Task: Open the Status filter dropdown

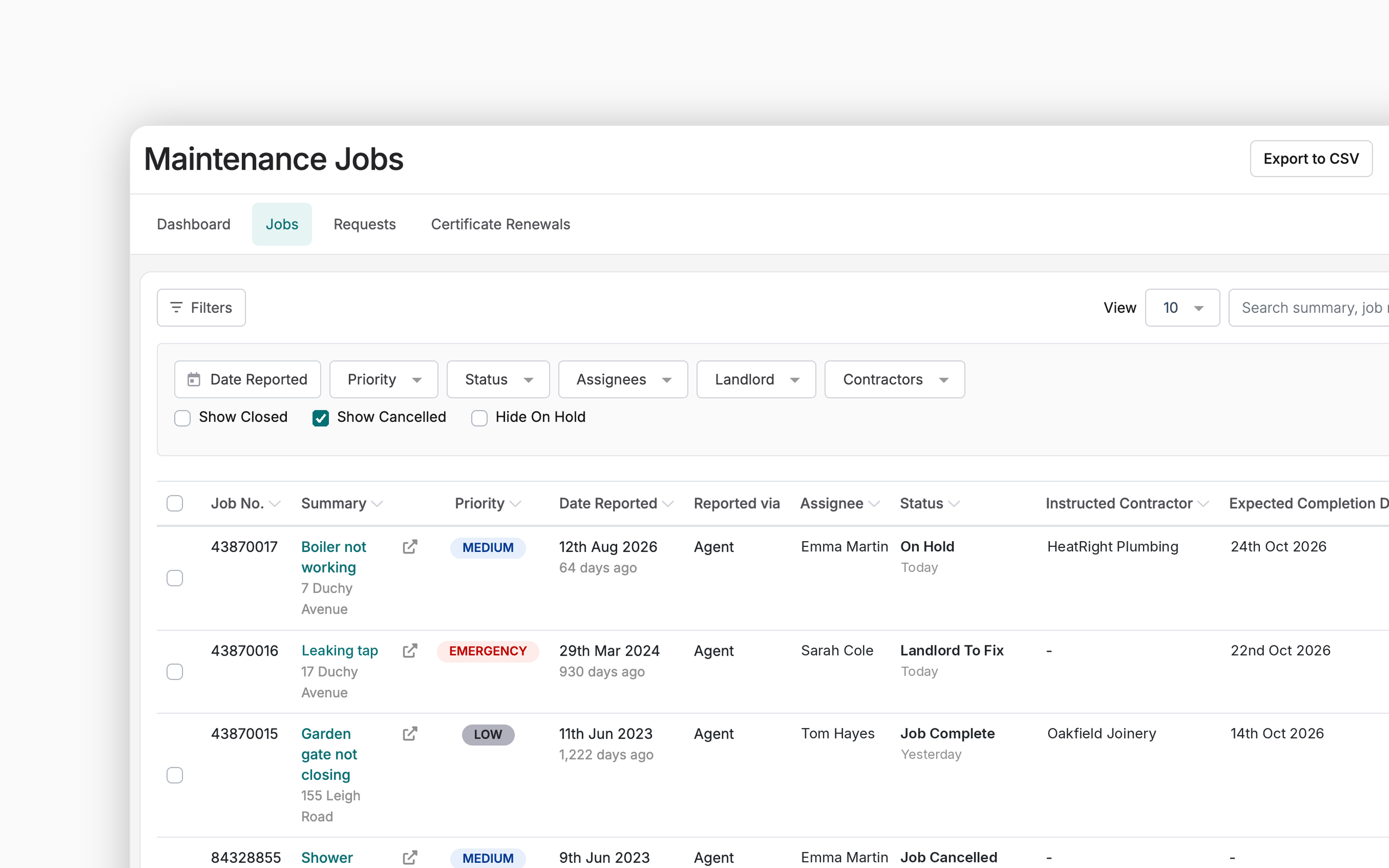Action: [x=498, y=379]
